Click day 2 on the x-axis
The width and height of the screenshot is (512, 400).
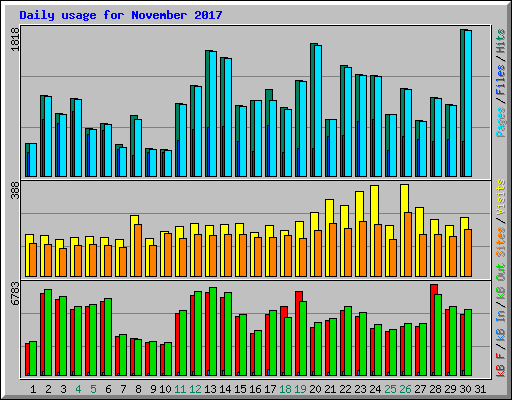(48, 389)
